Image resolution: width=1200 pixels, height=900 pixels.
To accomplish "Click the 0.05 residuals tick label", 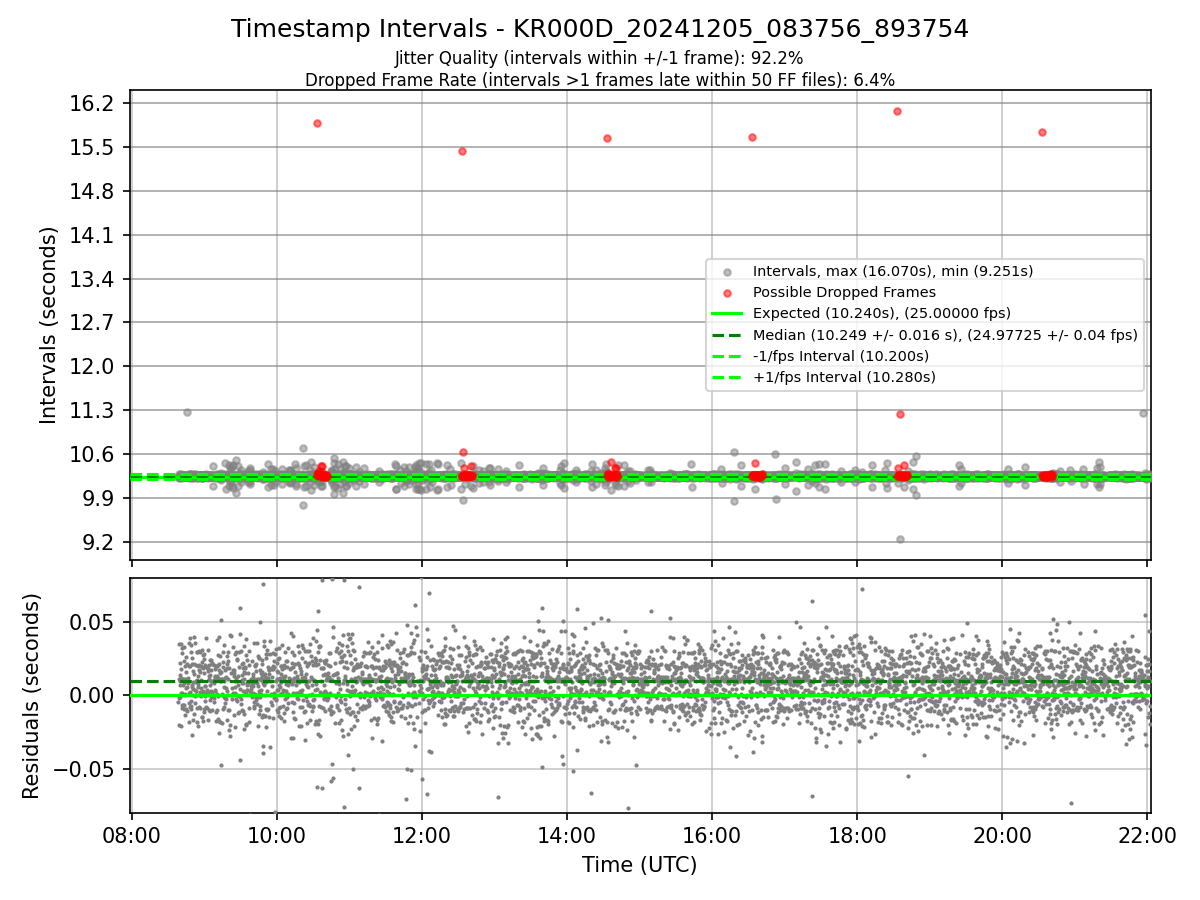I will click(x=94, y=622).
